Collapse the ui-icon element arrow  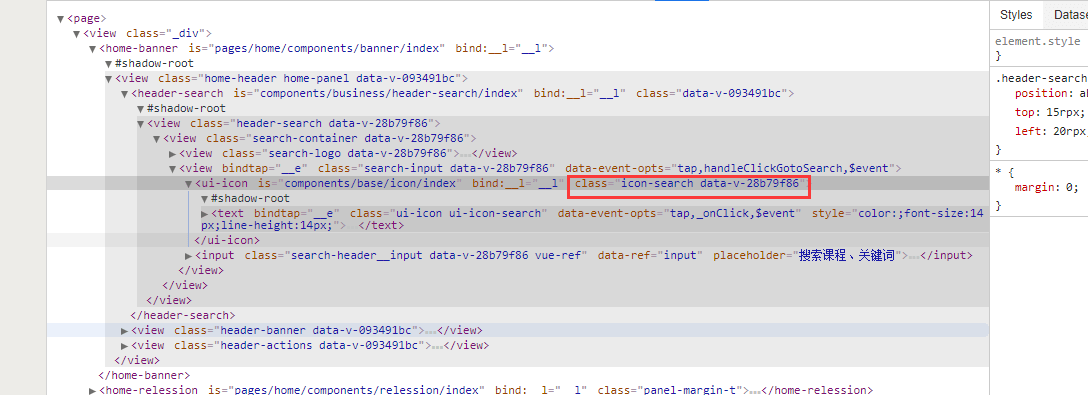[189, 184]
